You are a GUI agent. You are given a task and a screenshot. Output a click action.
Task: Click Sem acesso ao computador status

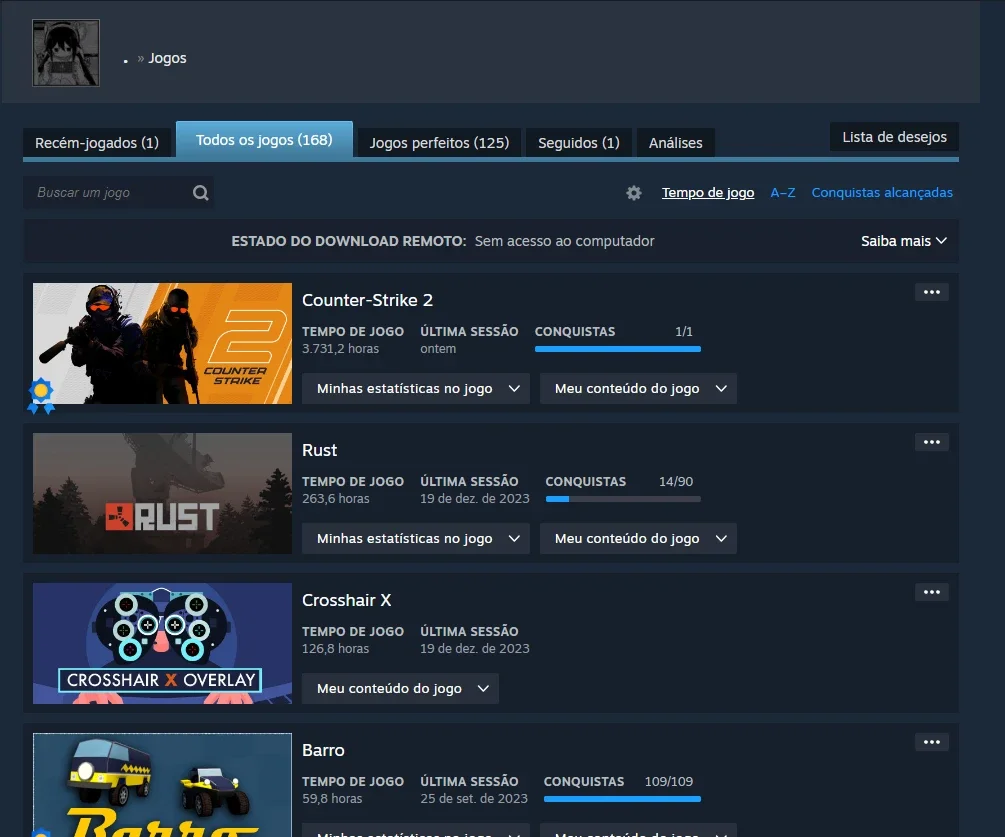pyautogui.click(x=564, y=241)
